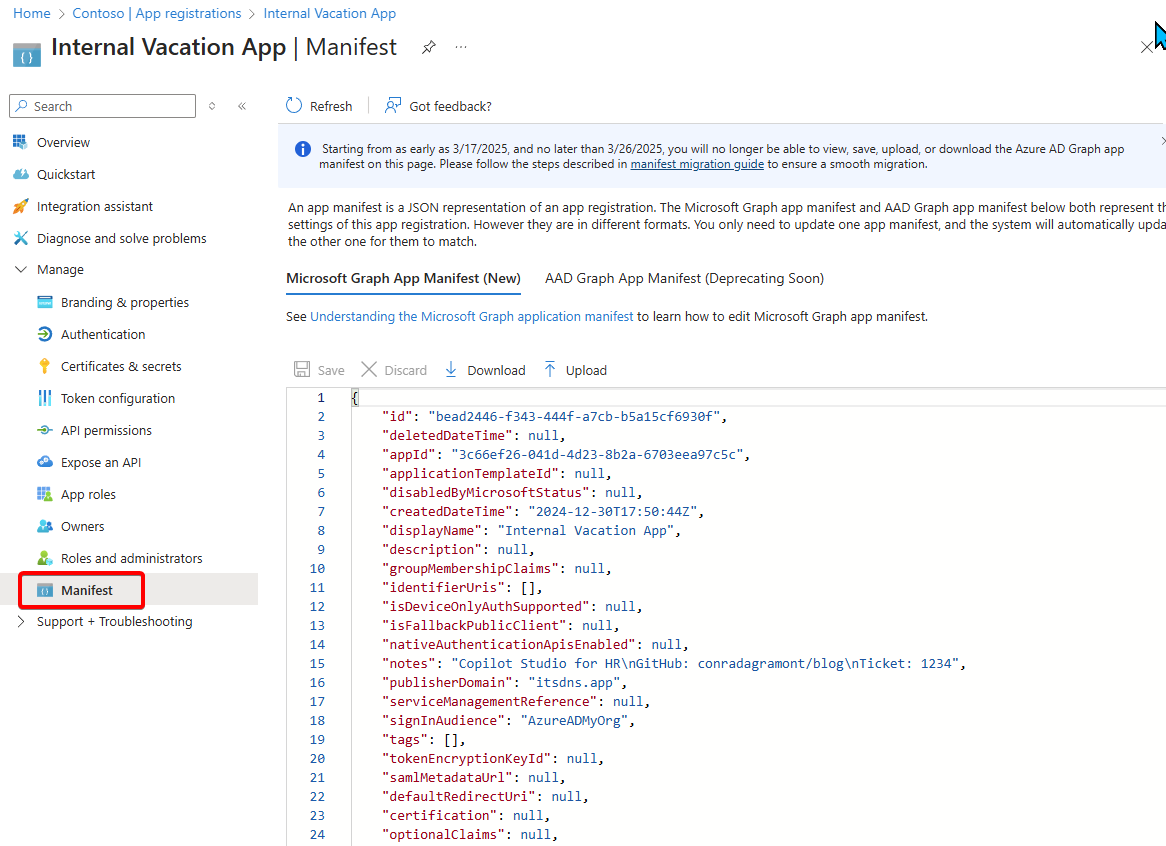Click the "displayName" line in manifest editor
The height and width of the screenshot is (846, 1166).
[531, 530]
